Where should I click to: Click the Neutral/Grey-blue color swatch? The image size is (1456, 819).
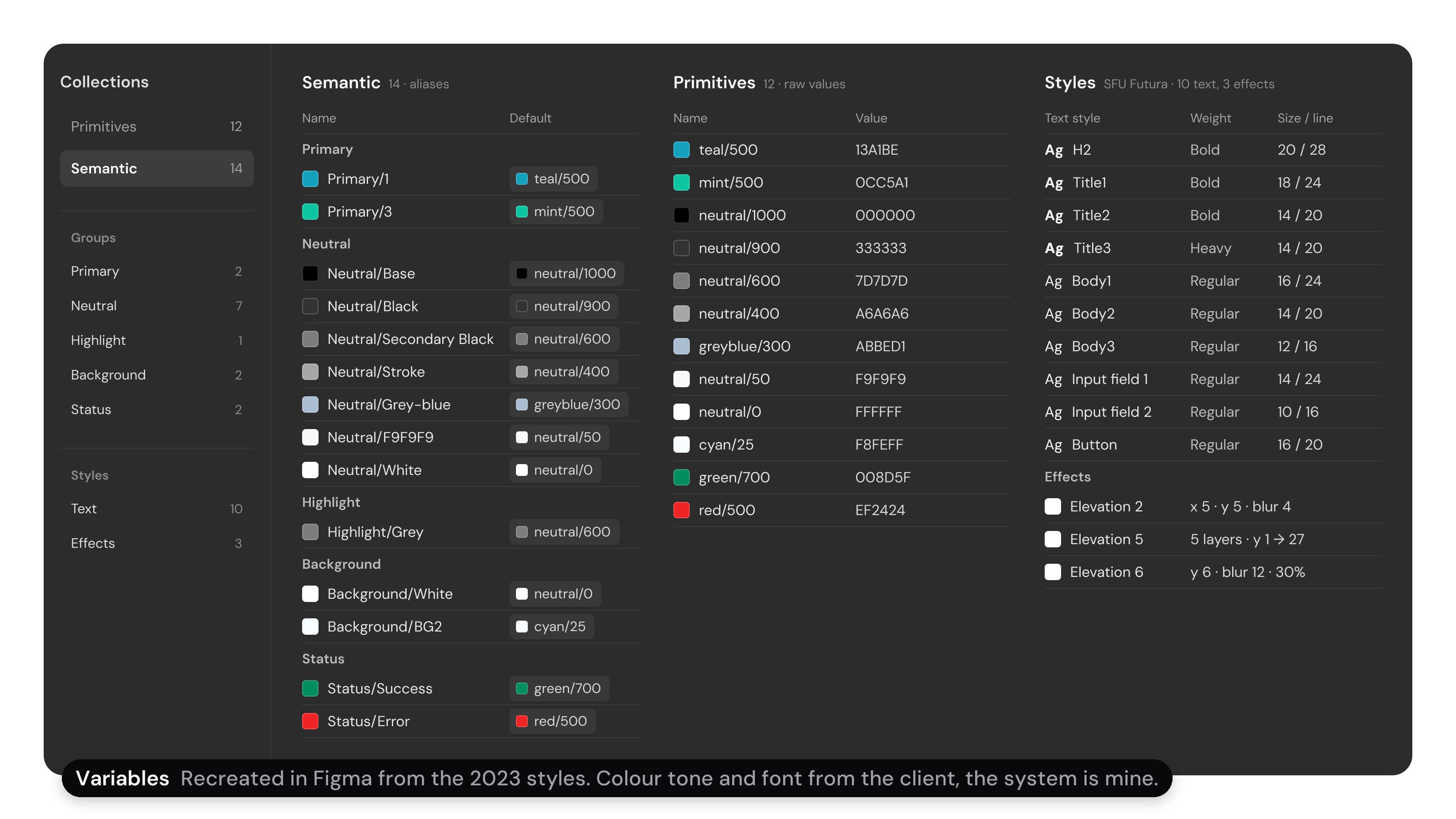[x=310, y=404]
